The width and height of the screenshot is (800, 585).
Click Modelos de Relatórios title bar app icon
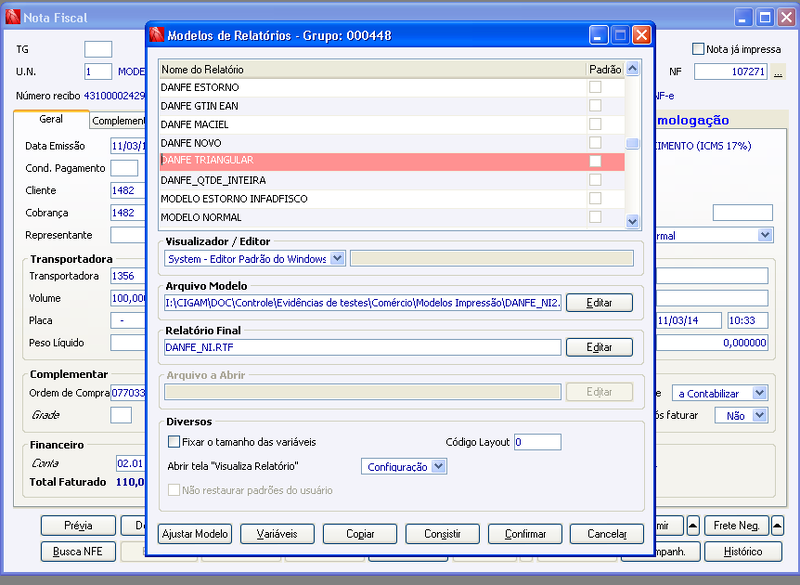click(x=157, y=35)
